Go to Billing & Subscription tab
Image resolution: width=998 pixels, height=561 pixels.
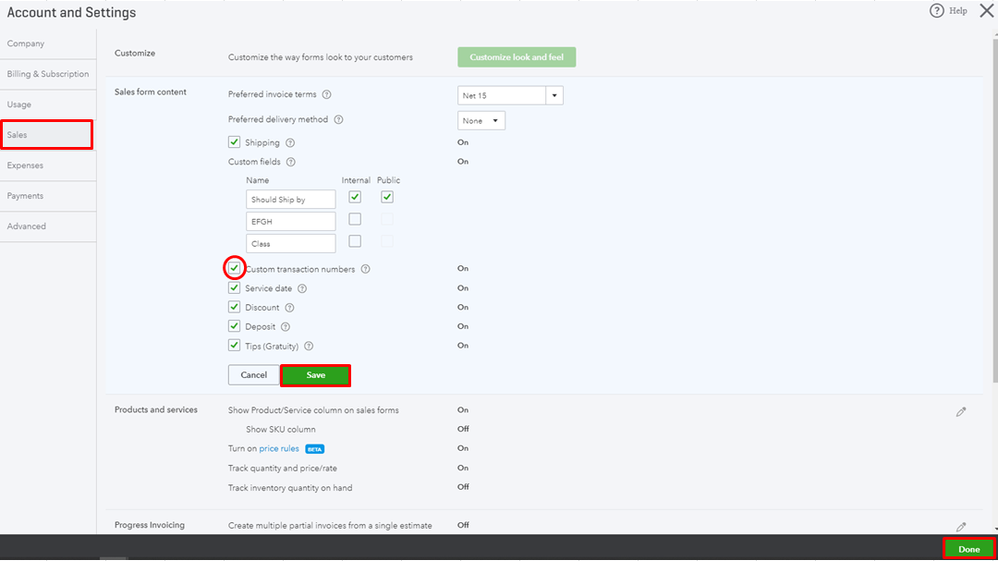48,74
